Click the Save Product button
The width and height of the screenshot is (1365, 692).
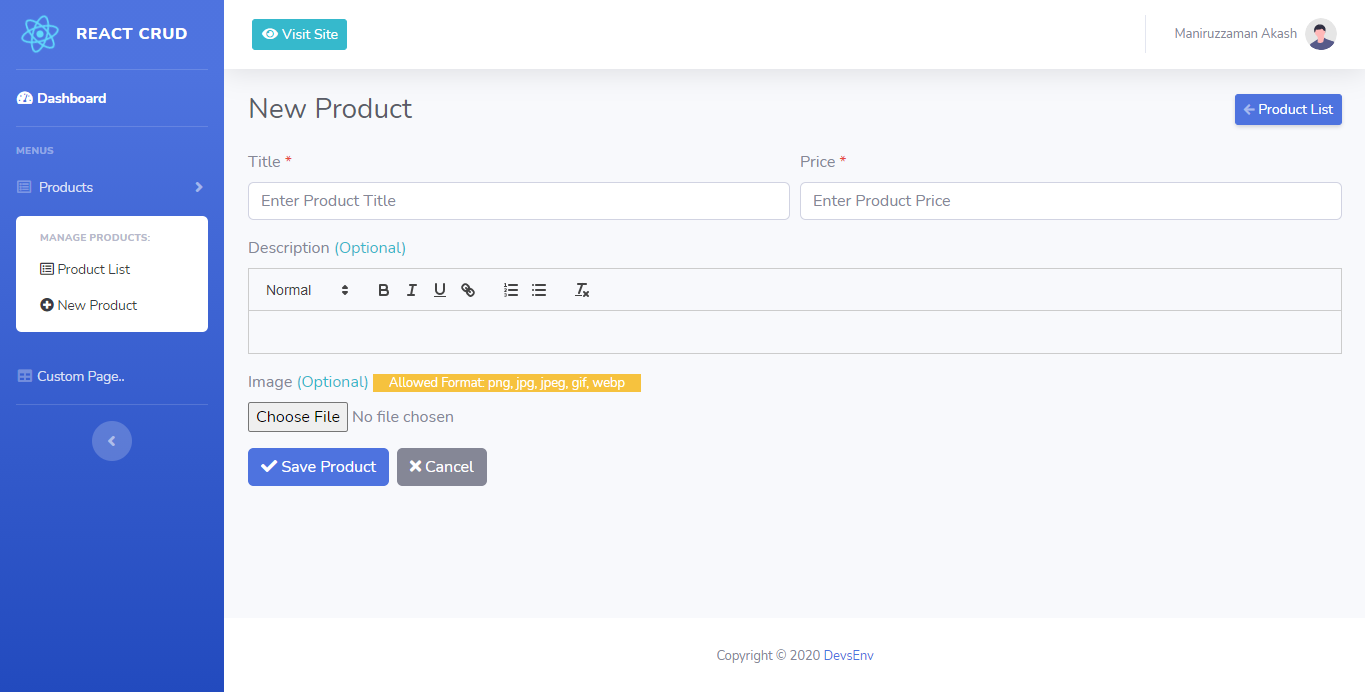pos(318,466)
